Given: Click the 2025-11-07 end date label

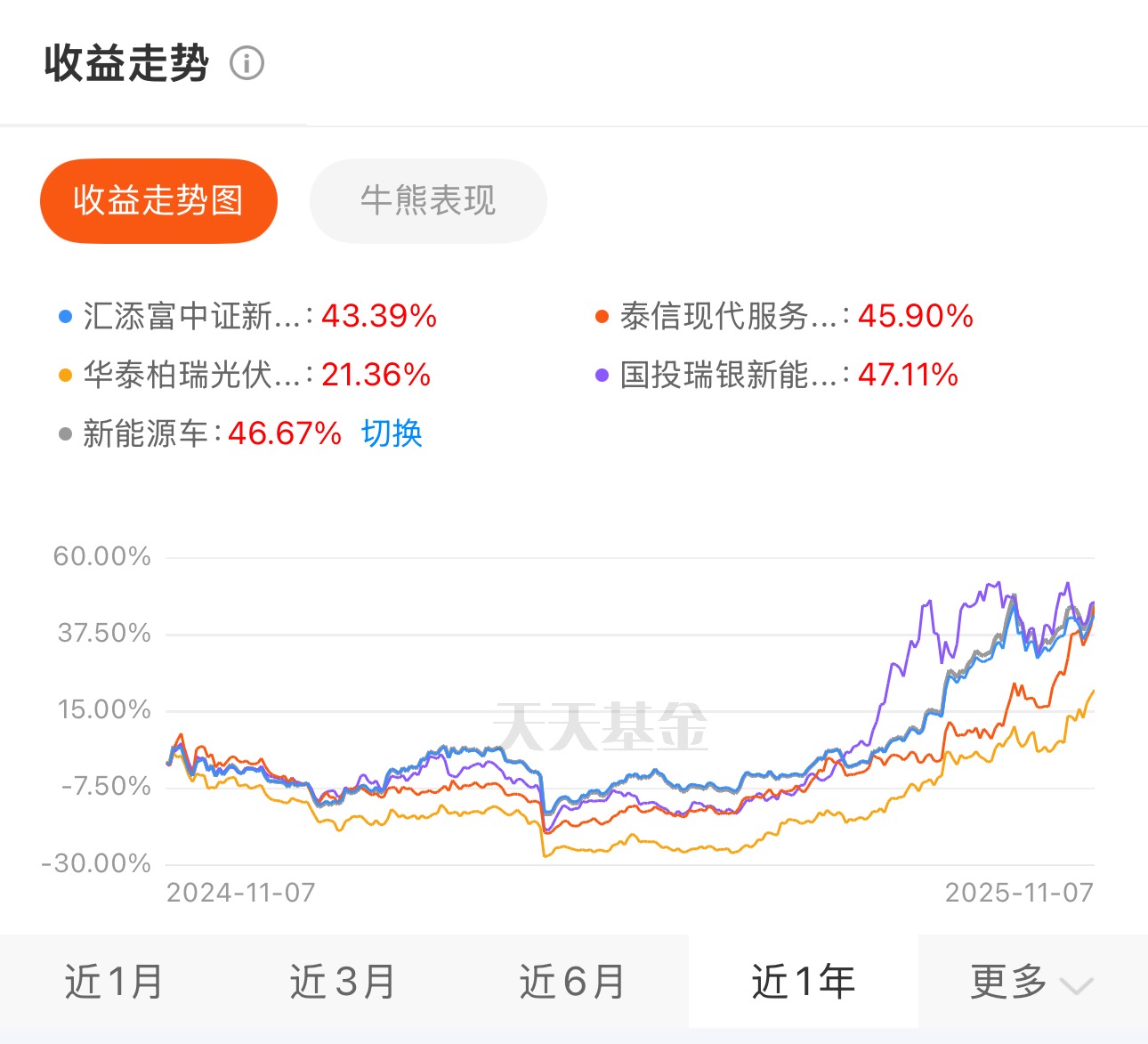Looking at the screenshot, I should pos(1019,893).
